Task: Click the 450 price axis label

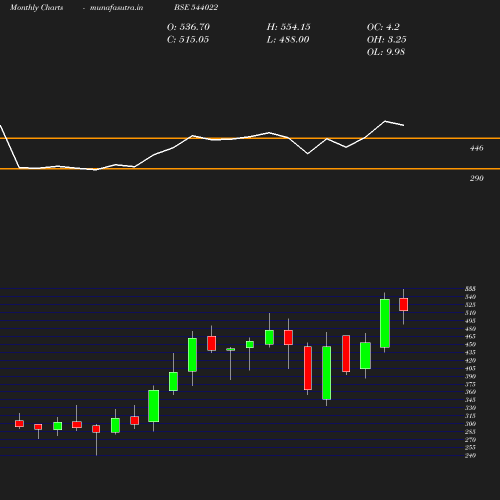Action: tap(470, 344)
